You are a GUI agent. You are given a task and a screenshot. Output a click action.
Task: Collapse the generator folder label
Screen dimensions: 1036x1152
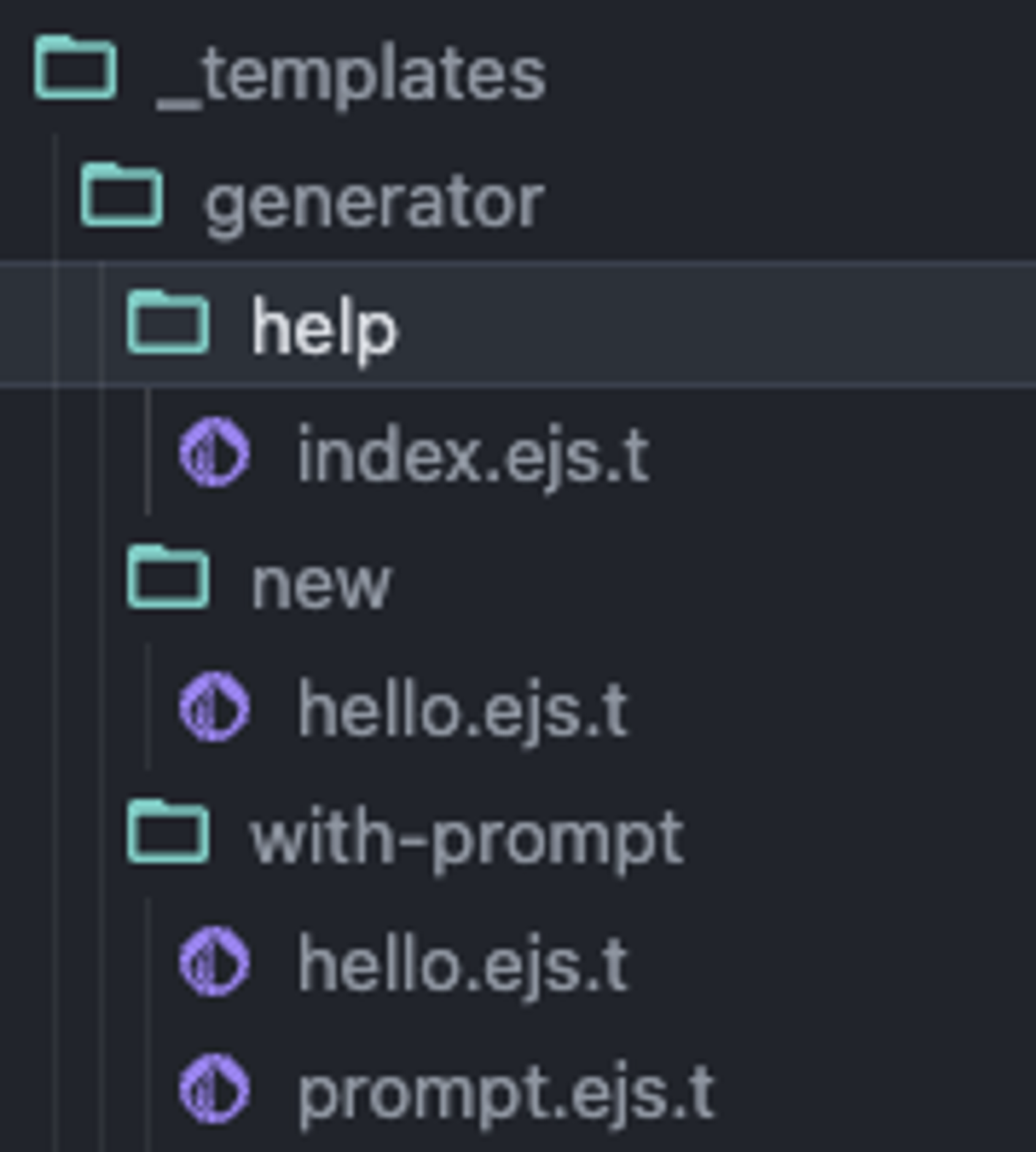click(374, 202)
